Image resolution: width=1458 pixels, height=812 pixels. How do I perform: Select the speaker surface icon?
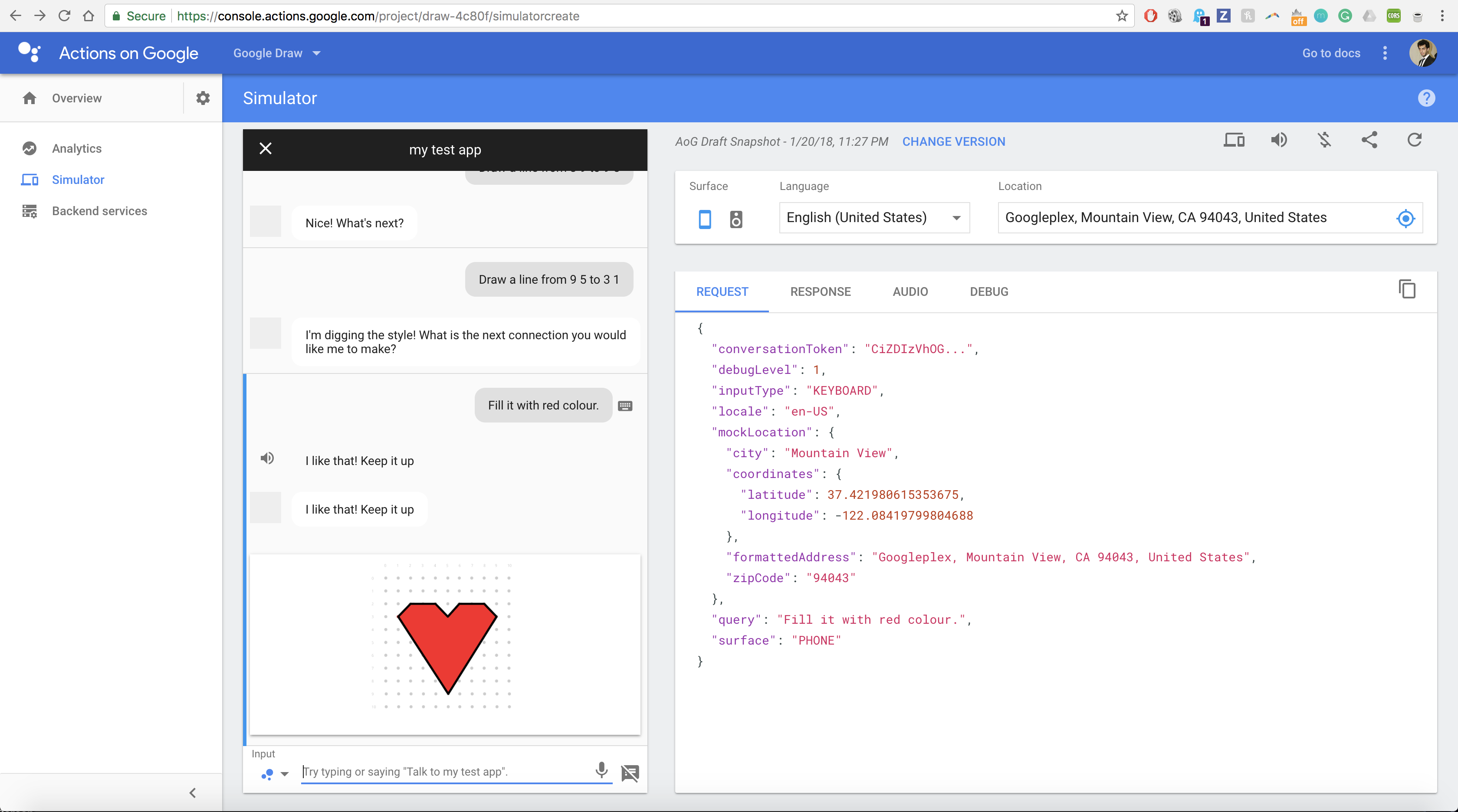[x=736, y=219]
